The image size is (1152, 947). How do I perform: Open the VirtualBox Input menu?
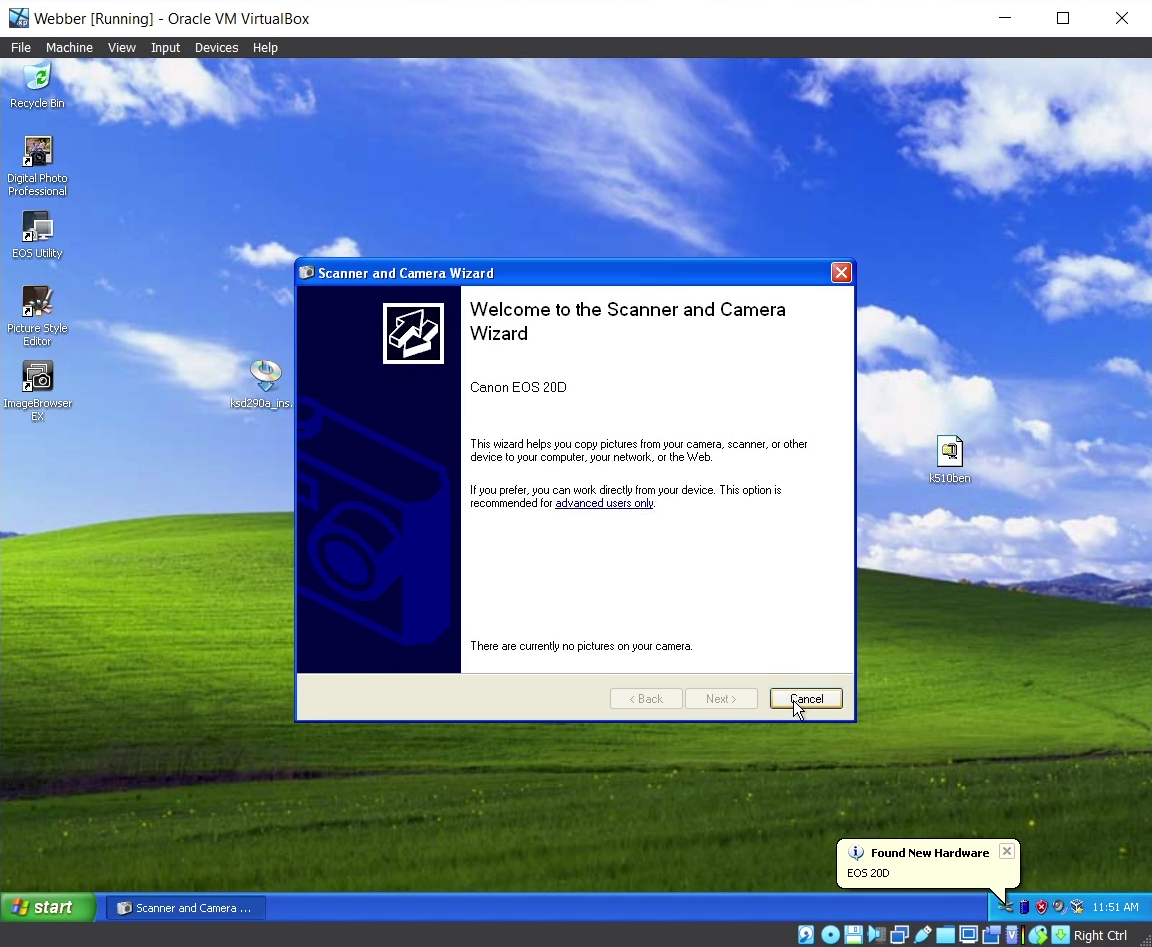(165, 47)
